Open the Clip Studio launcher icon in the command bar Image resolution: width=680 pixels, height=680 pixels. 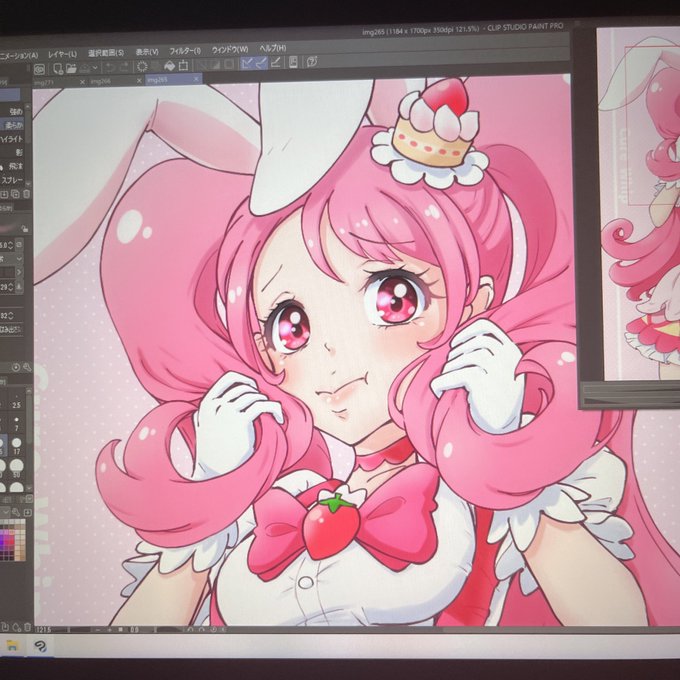coord(39,69)
